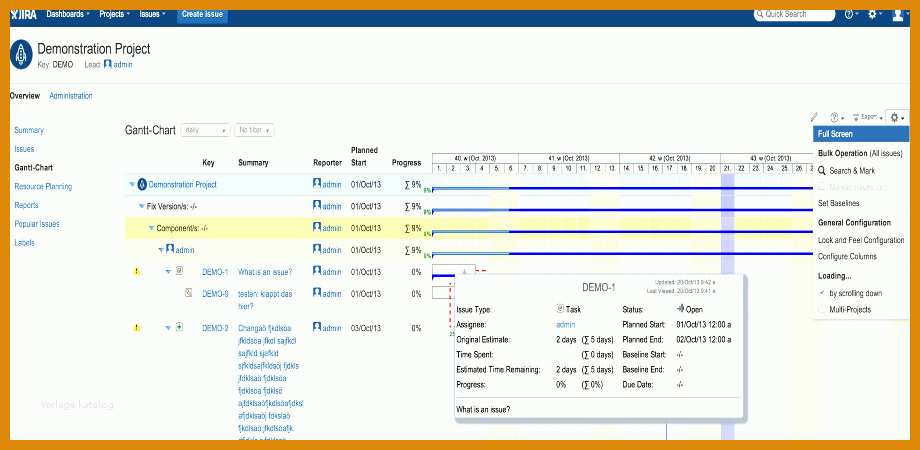This screenshot has height=450, width=920.
Task: Click the Create Issue button
Action: (202, 14)
